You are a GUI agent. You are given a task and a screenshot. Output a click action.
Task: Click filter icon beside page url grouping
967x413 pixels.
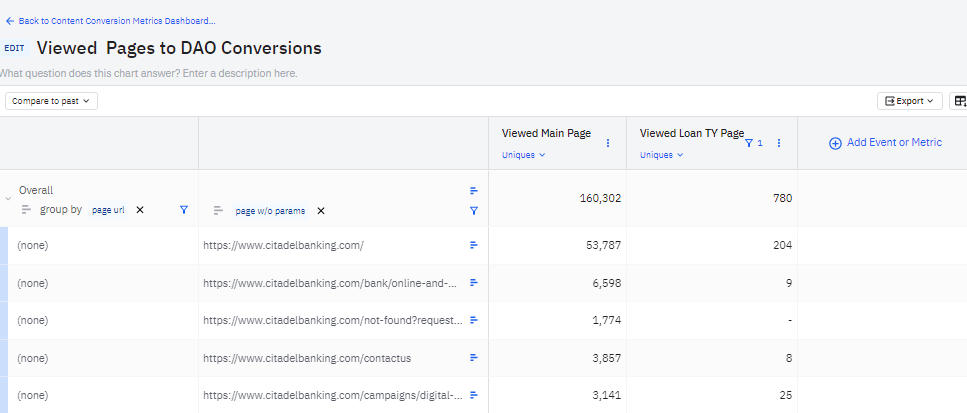click(183, 210)
